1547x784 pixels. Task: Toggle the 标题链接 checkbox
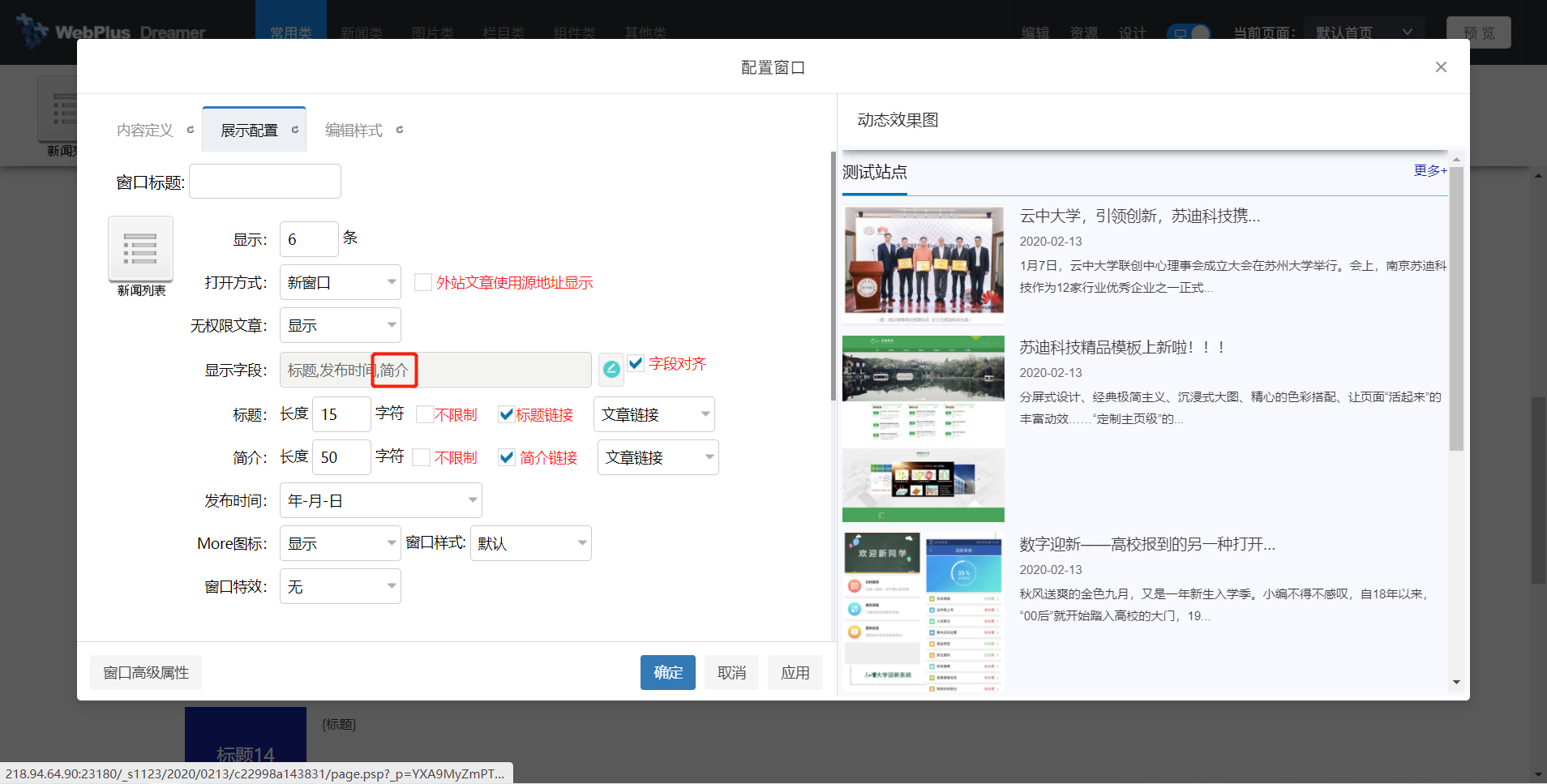pos(507,414)
